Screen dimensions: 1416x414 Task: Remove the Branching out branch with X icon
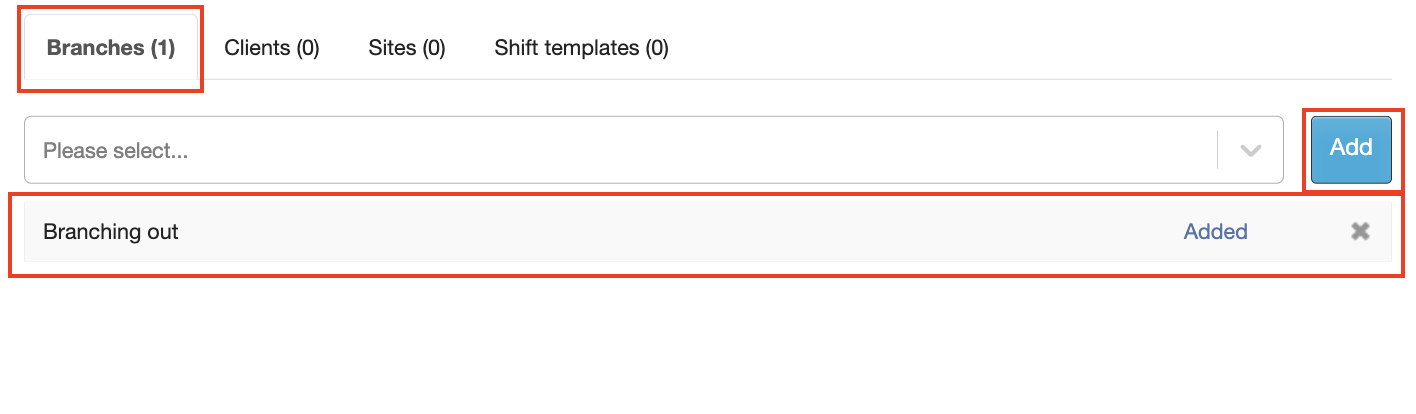(x=1359, y=232)
